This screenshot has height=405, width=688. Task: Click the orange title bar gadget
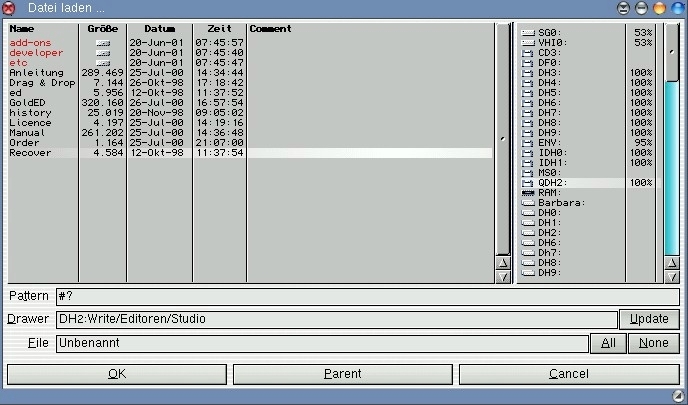659,8
